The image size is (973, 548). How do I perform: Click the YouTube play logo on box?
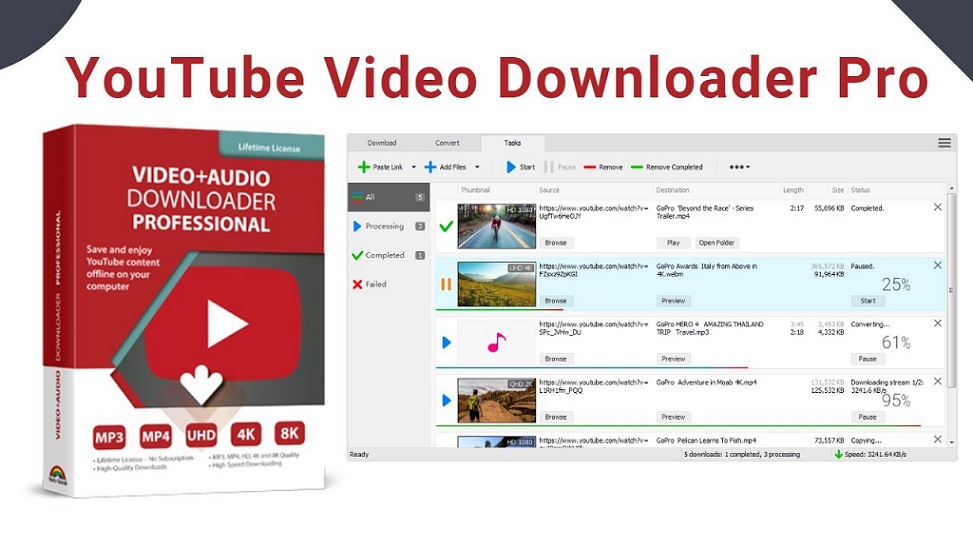coord(223,323)
